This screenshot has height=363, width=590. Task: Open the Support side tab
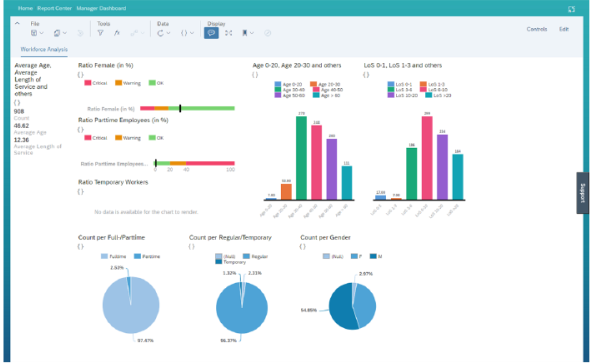(x=582, y=193)
